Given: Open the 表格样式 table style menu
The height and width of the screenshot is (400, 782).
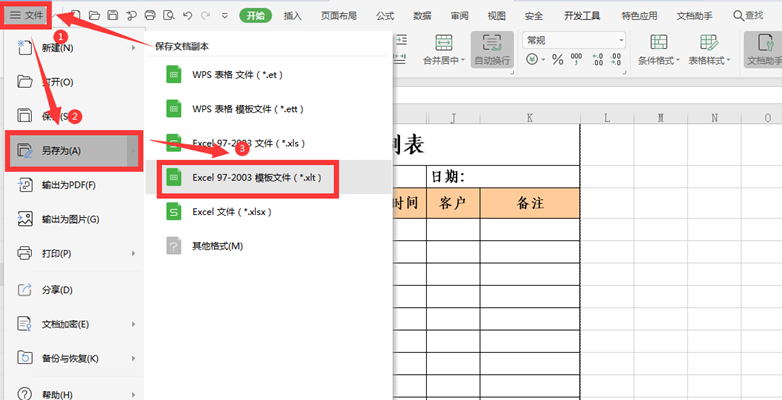Looking at the screenshot, I should tap(709, 49).
